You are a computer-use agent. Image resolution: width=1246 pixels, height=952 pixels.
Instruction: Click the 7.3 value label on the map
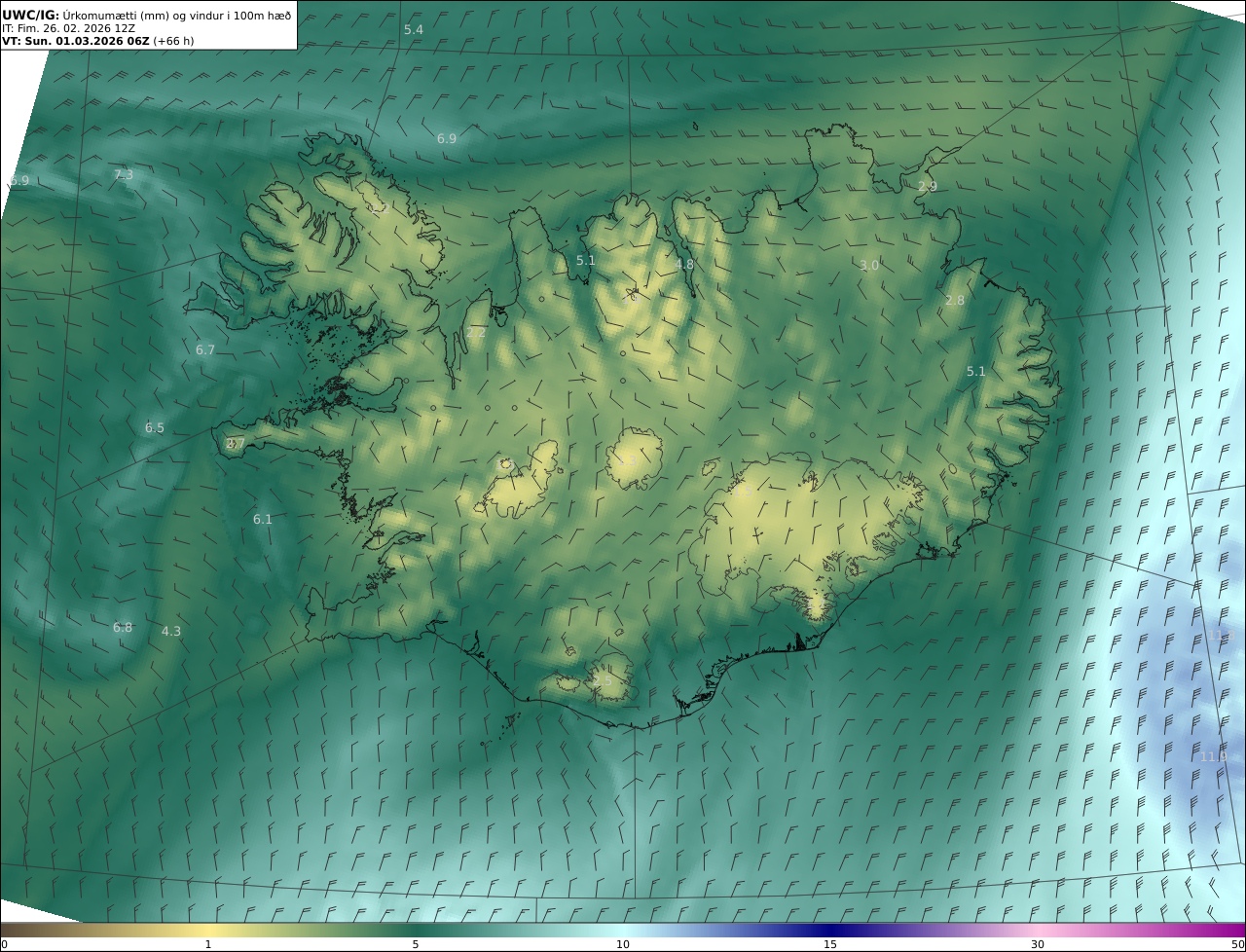click(124, 175)
